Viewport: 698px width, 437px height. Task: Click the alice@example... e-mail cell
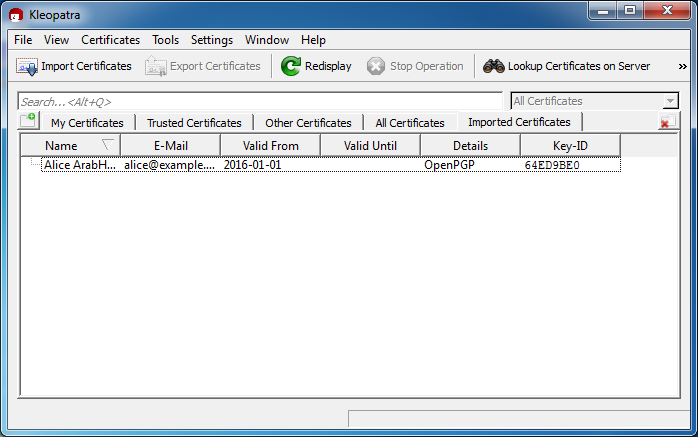(170, 165)
